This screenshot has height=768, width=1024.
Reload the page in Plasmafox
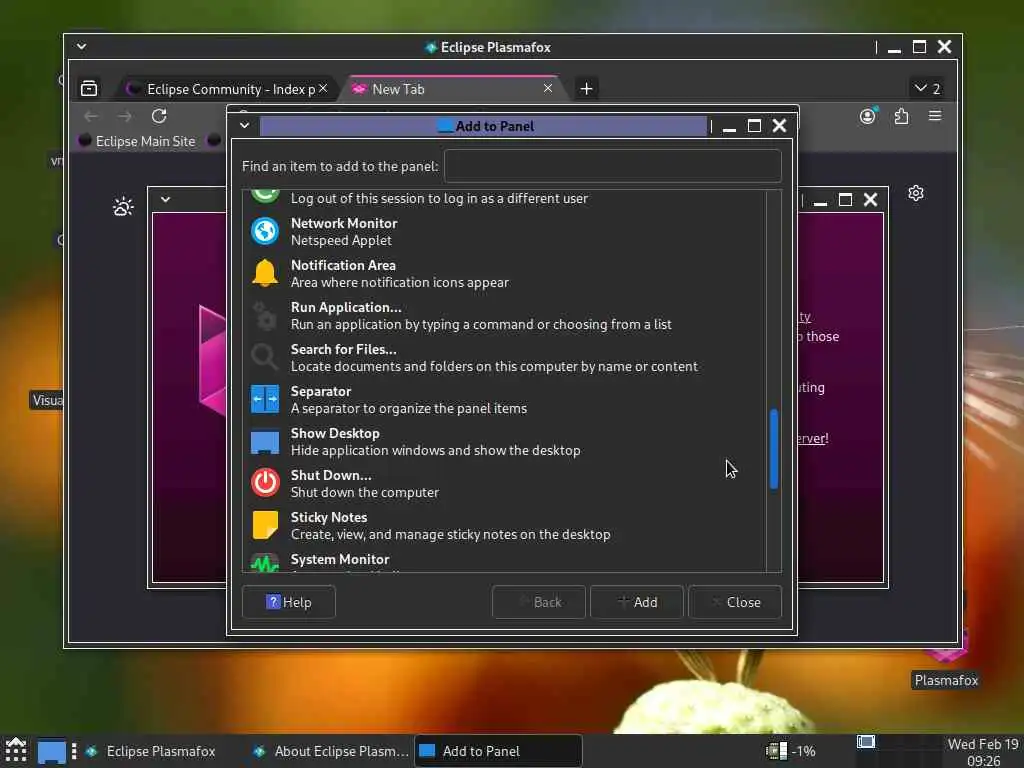pyautogui.click(x=159, y=116)
